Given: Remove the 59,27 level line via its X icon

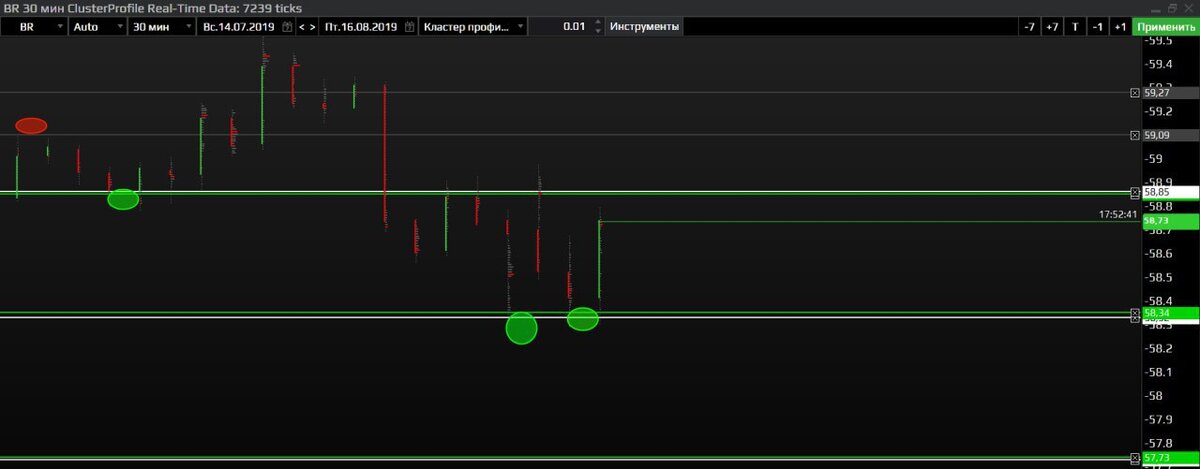Looking at the screenshot, I should point(1134,92).
